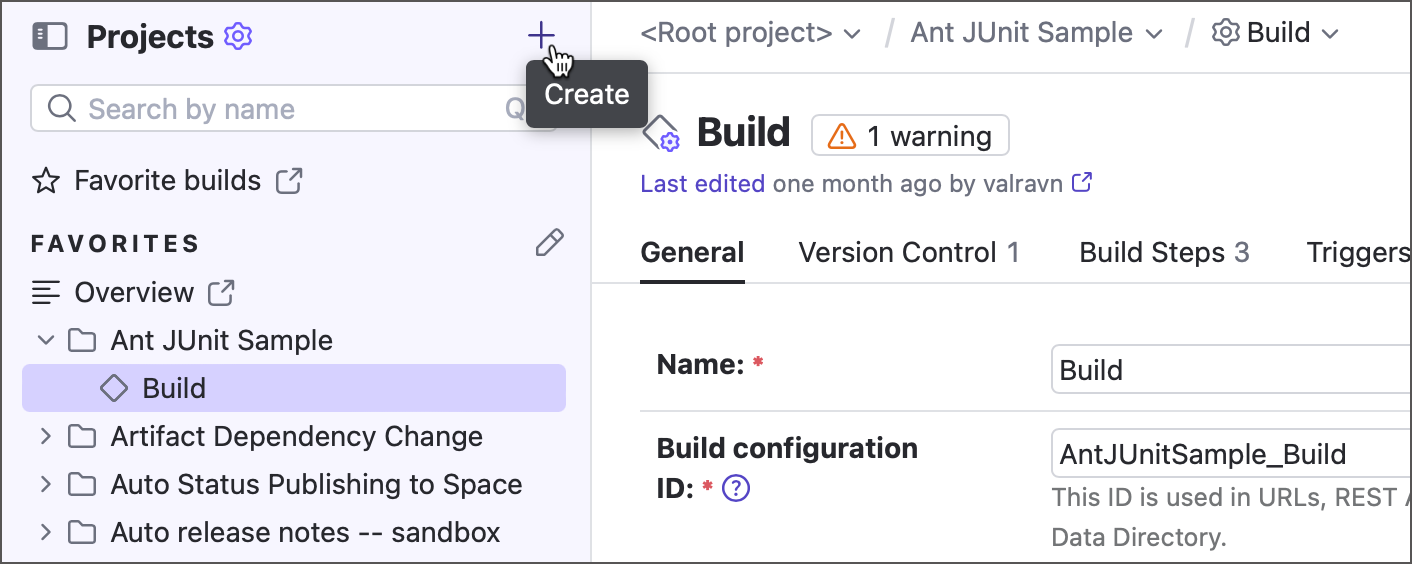Click the Create plus icon
The image size is (1412, 564).
click(541, 37)
